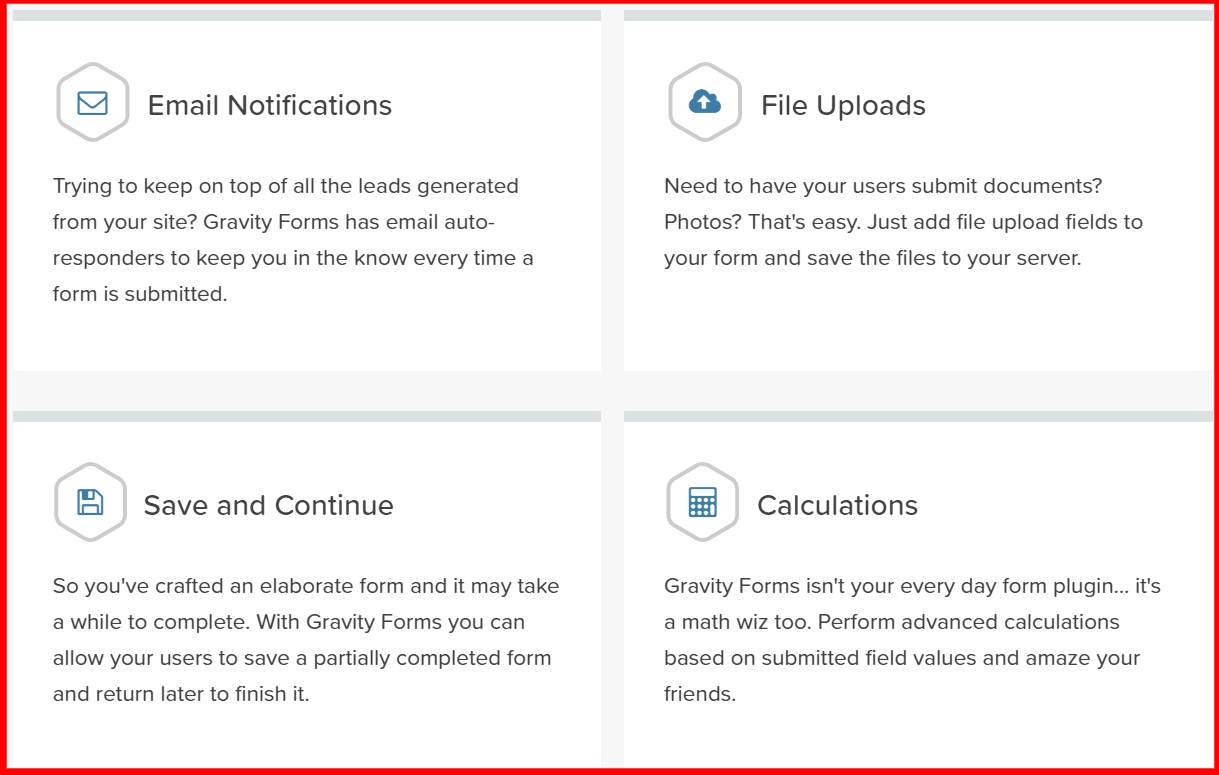Click the gray top bar of Calculations card
1219x775 pixels.
(917, 416)
